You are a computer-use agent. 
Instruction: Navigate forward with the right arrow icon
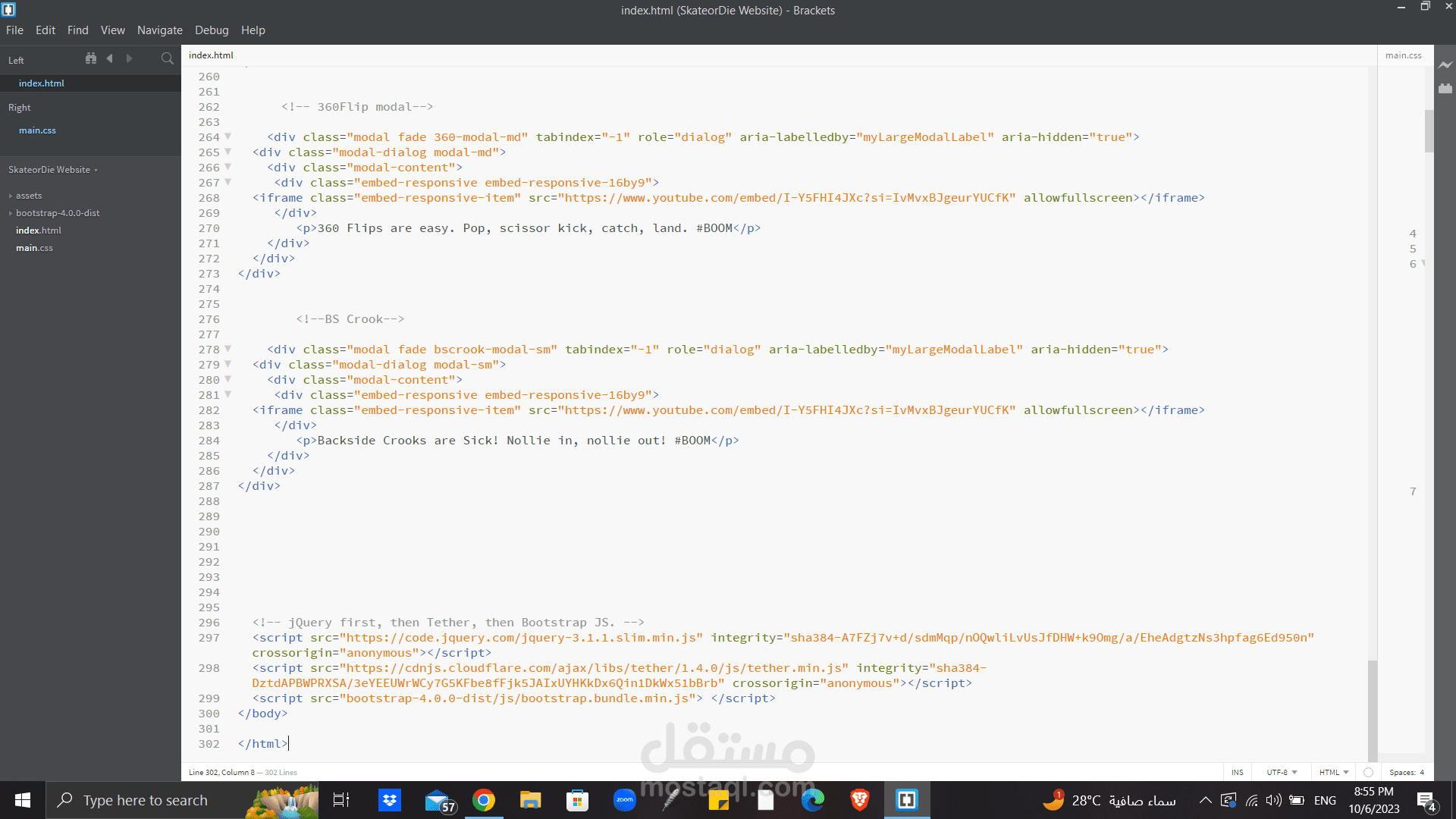pyautogui.click(x=129, y=58)
